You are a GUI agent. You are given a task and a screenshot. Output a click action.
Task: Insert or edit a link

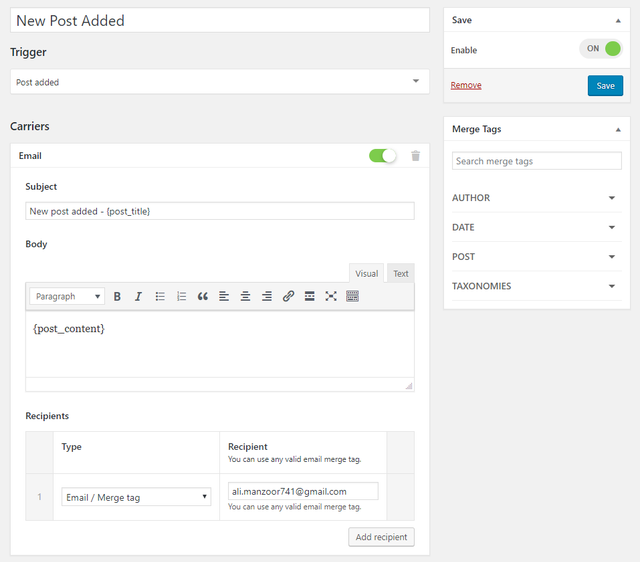point(288,296)
